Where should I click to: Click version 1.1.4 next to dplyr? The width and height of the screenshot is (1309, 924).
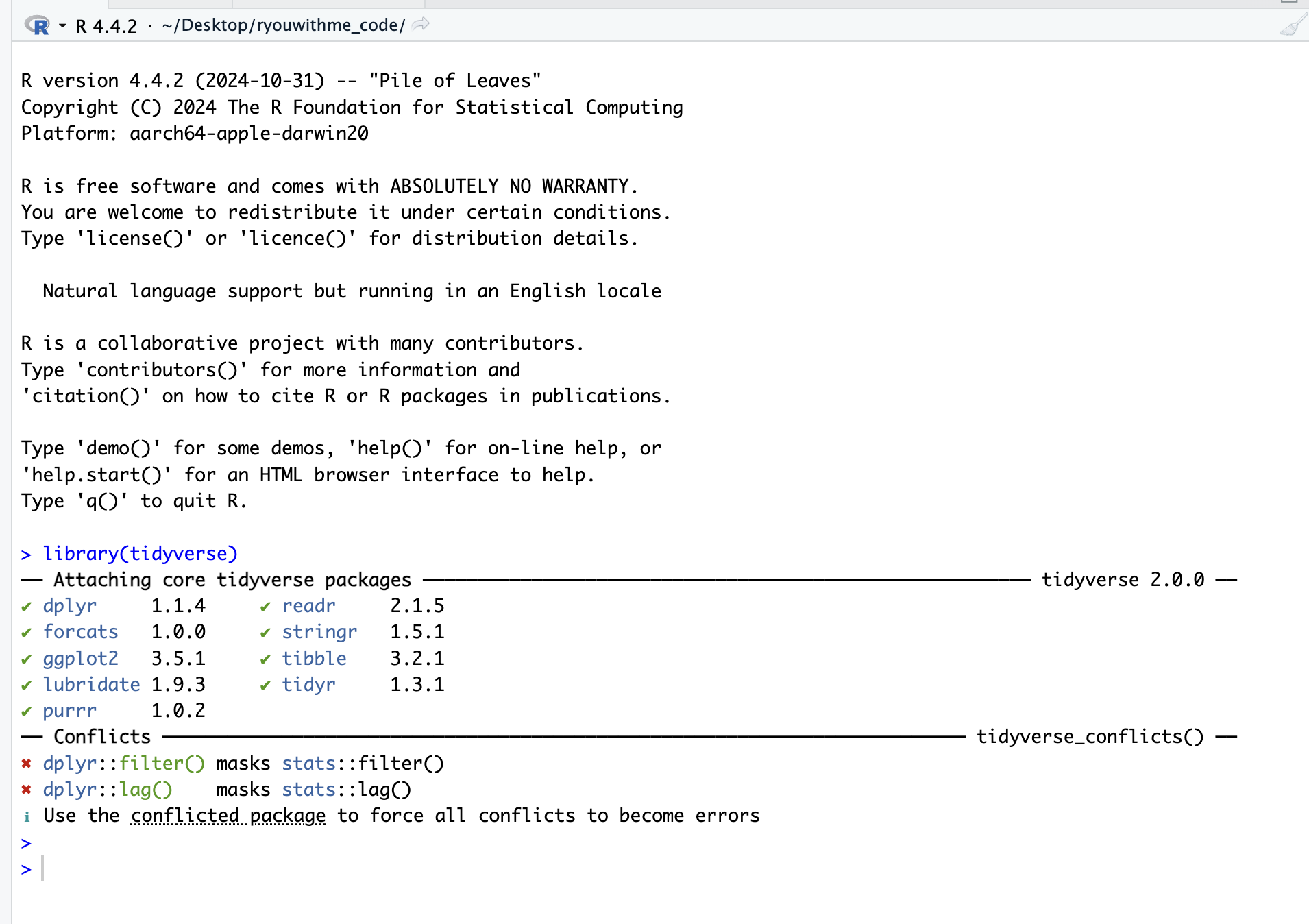[x=178, y=606]
